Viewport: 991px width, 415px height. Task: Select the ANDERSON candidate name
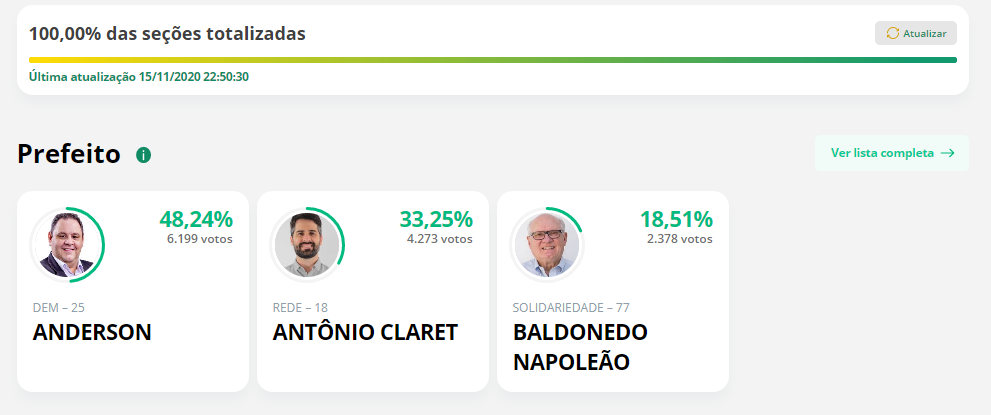click(x=92, y=333)
